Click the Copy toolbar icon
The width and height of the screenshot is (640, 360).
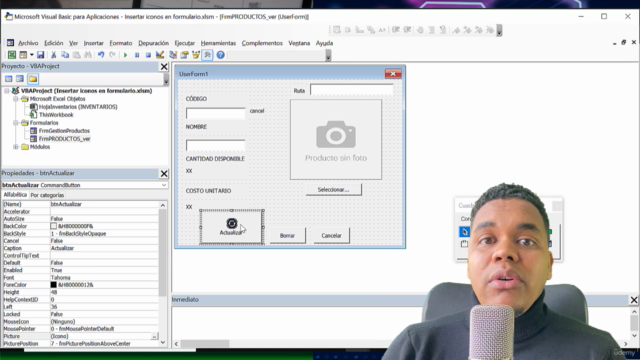[65, 55]
